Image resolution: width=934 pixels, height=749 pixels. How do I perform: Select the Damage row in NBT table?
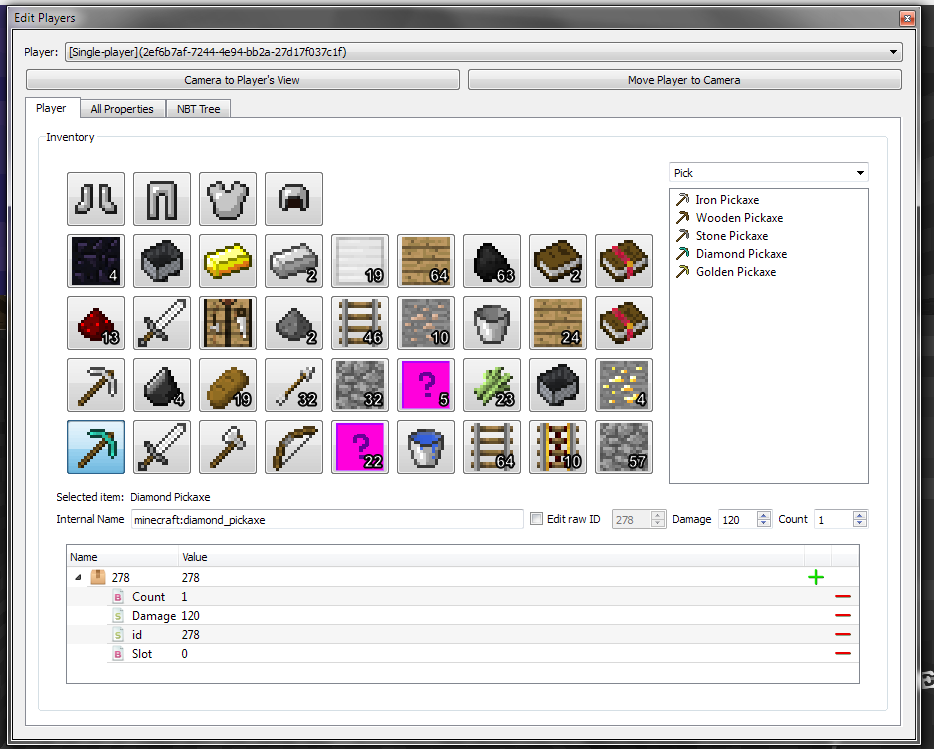[463, 616]
